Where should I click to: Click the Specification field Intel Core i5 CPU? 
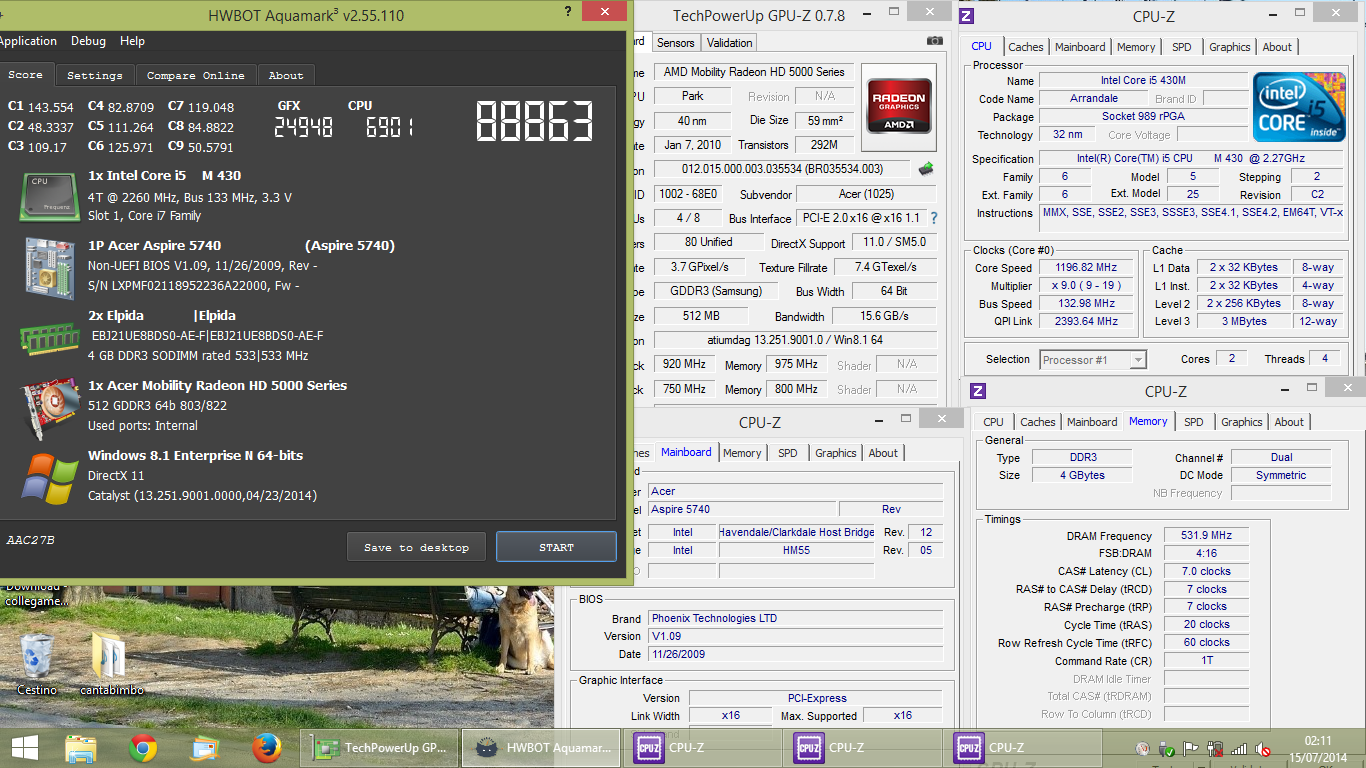(x=1191, y=158)
